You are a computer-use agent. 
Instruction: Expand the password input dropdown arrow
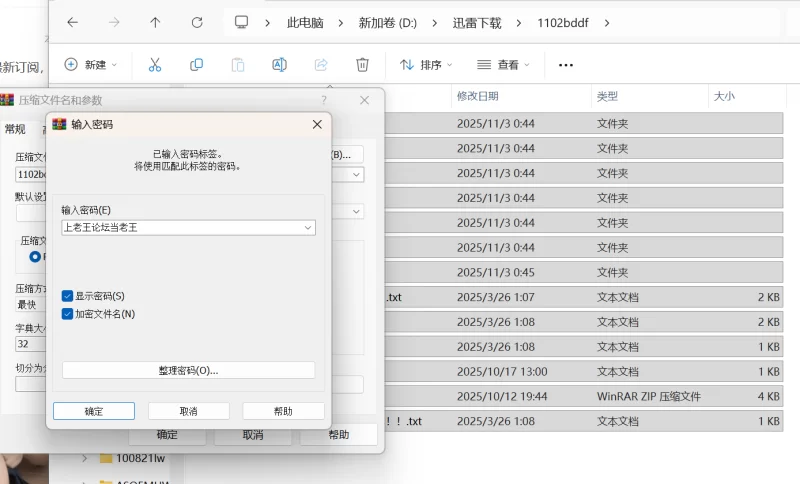(308, 228)
